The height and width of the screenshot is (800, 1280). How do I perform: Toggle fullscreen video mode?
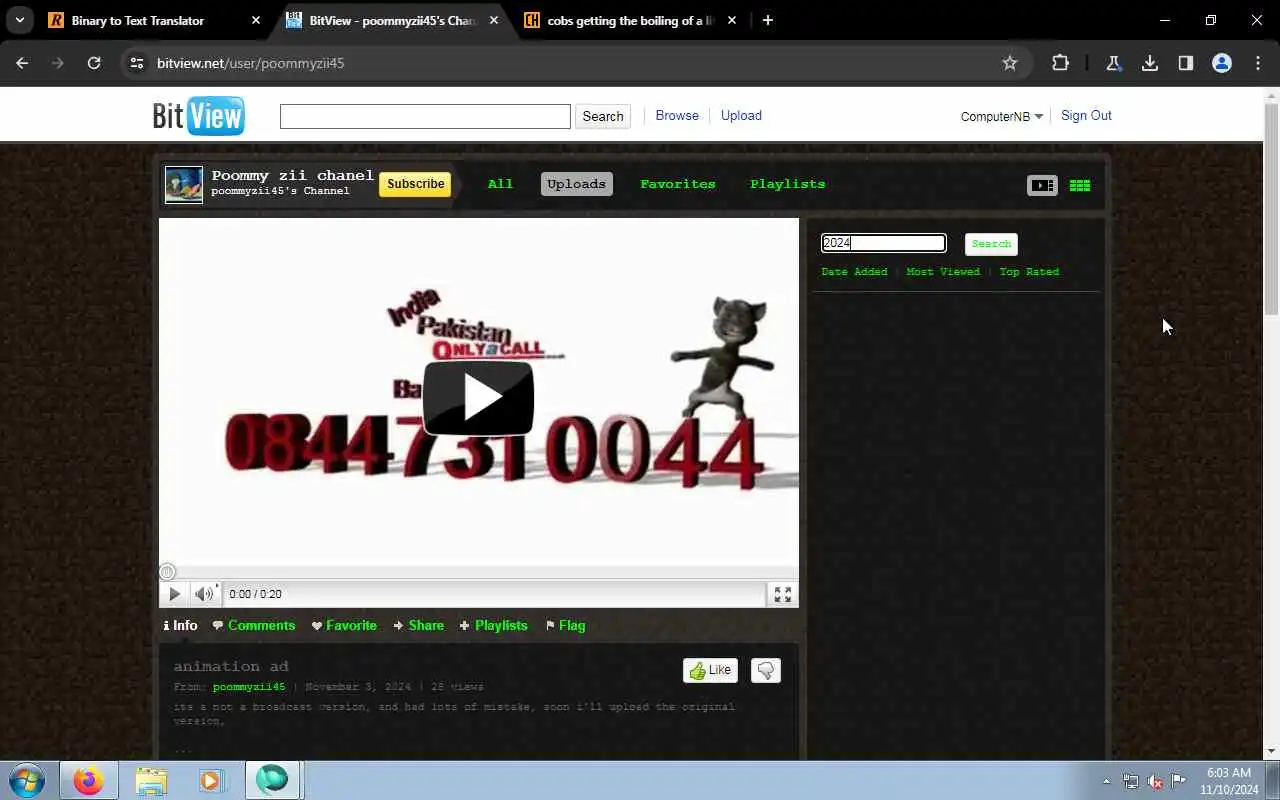(783, 594)
